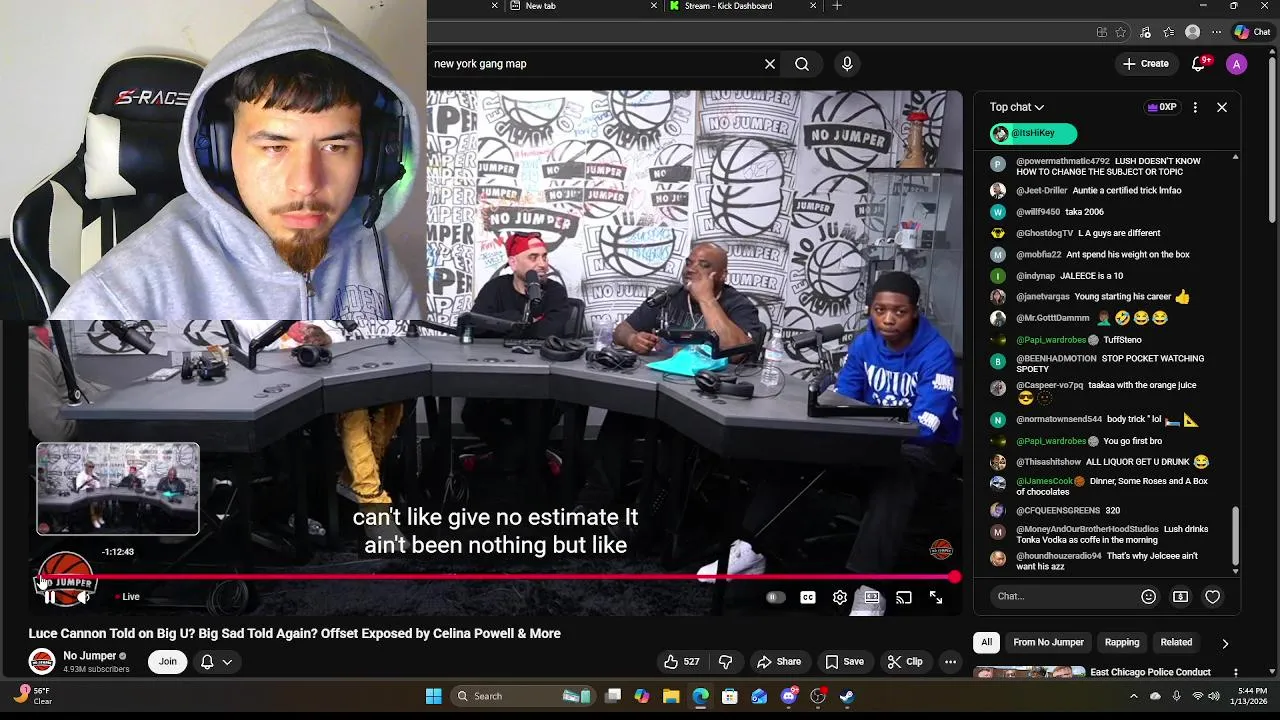Show more filter chips arrow
This screenshot has height=720, width=1280.
coord(1225,643)
